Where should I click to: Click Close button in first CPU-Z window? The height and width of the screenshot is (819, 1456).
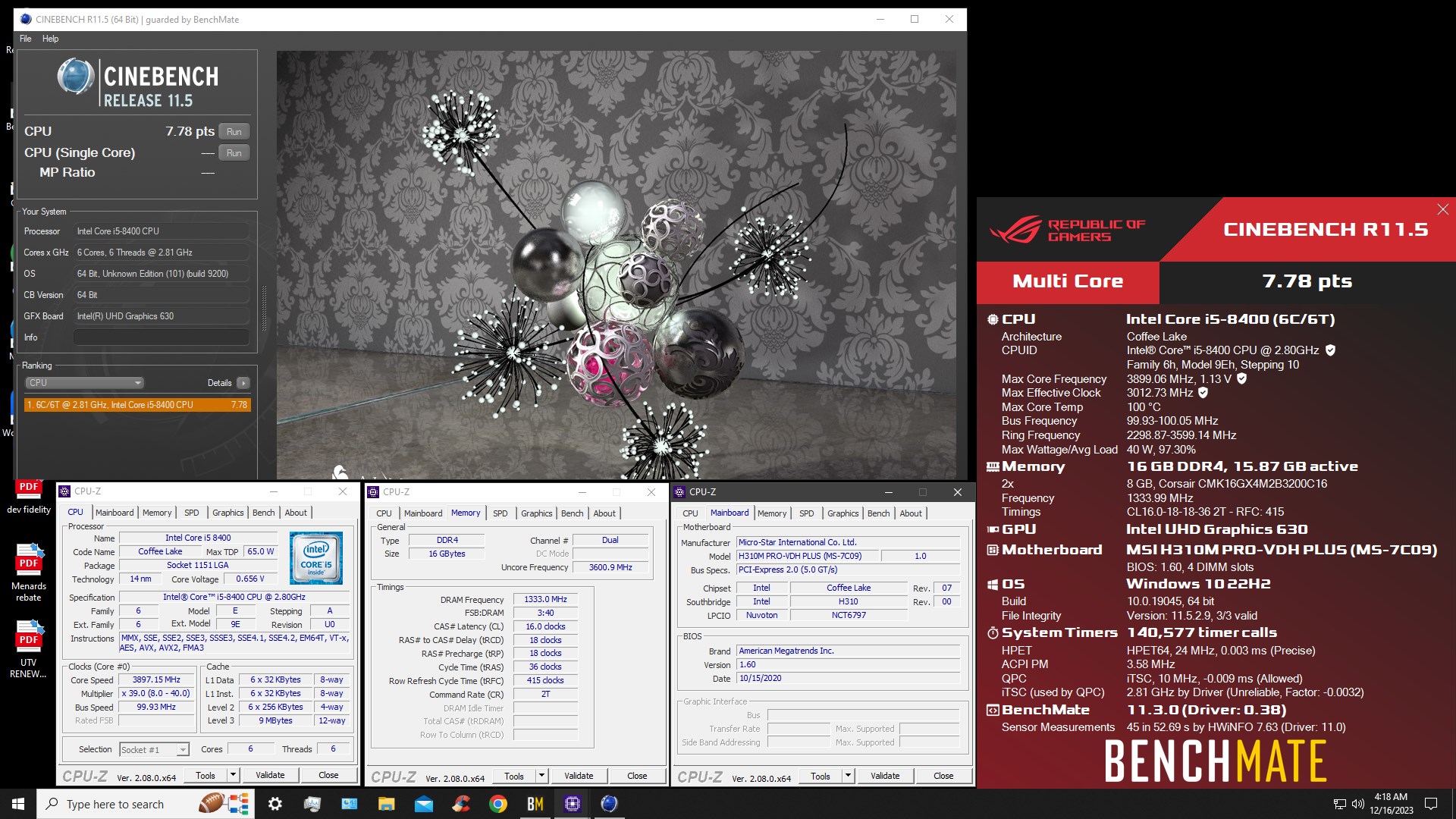tap(328, 775)
